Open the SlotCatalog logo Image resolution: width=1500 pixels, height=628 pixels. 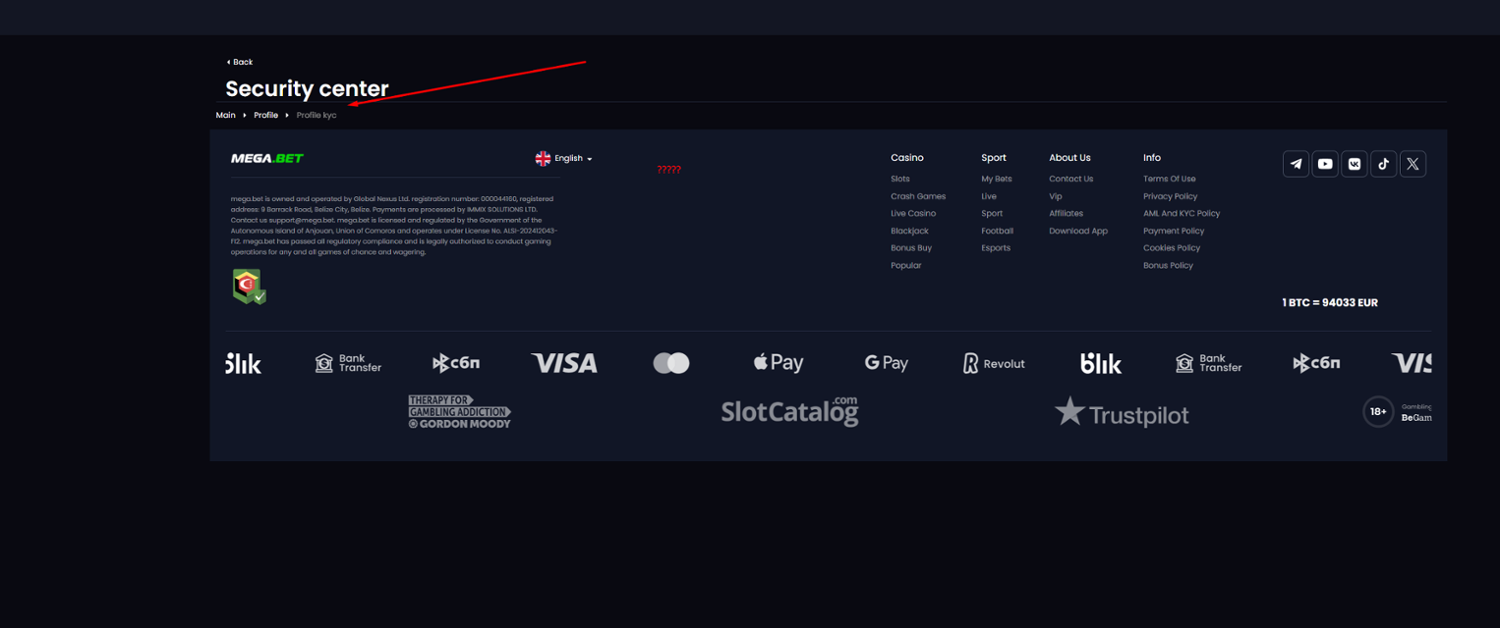click(789, 411)
